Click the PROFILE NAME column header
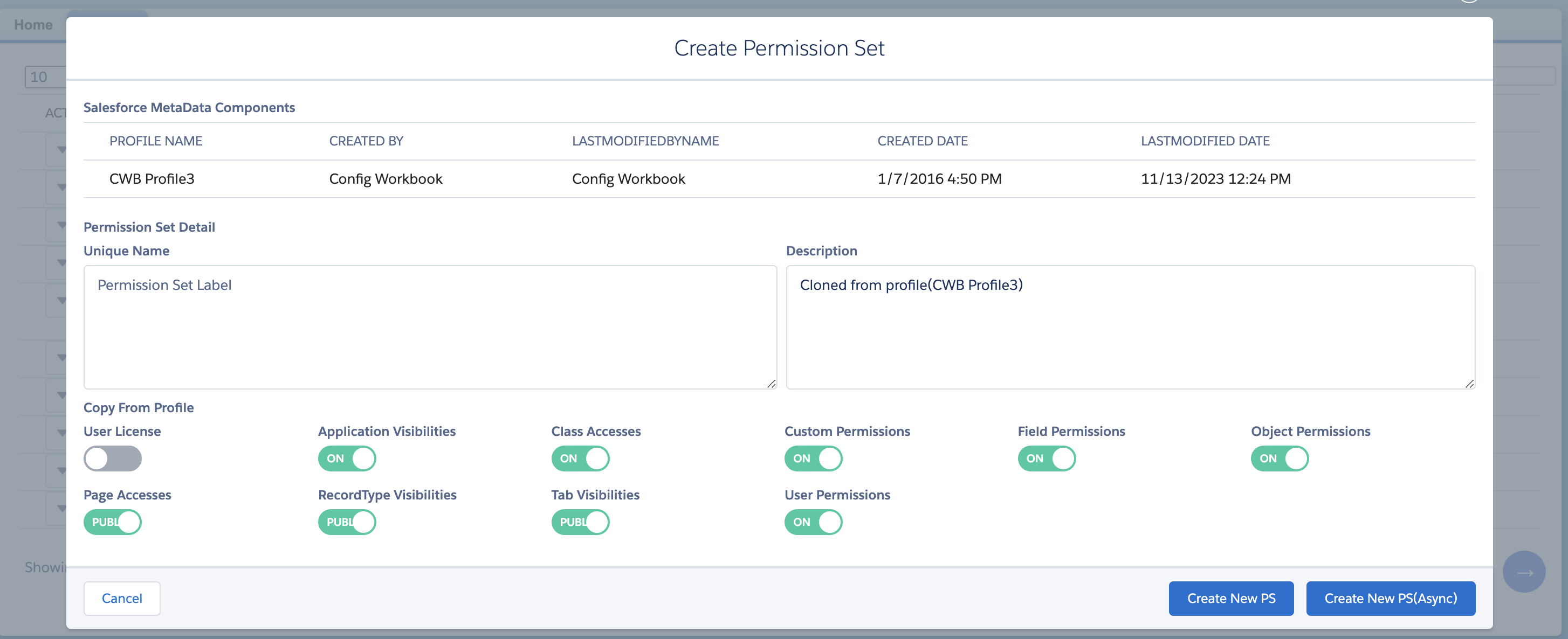Viewport: 1568px width, 639px height. pyautogui.click(x=156, y=141)
